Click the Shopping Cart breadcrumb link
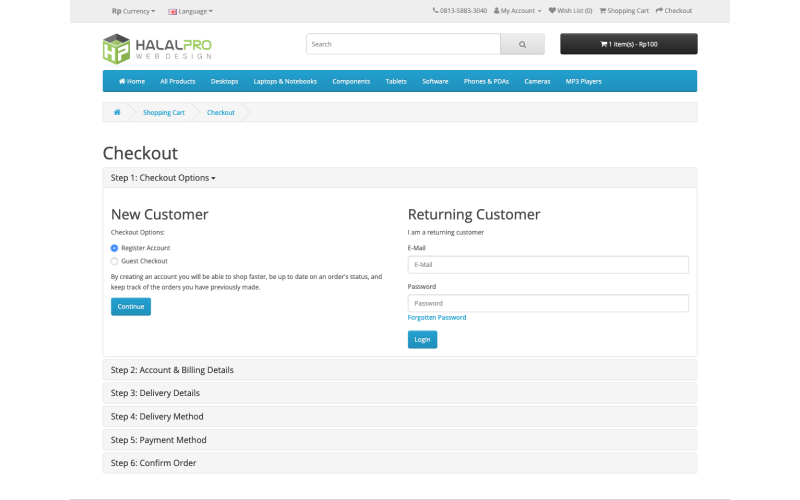This screenshot has width=800, height=500. coord(164,112)
